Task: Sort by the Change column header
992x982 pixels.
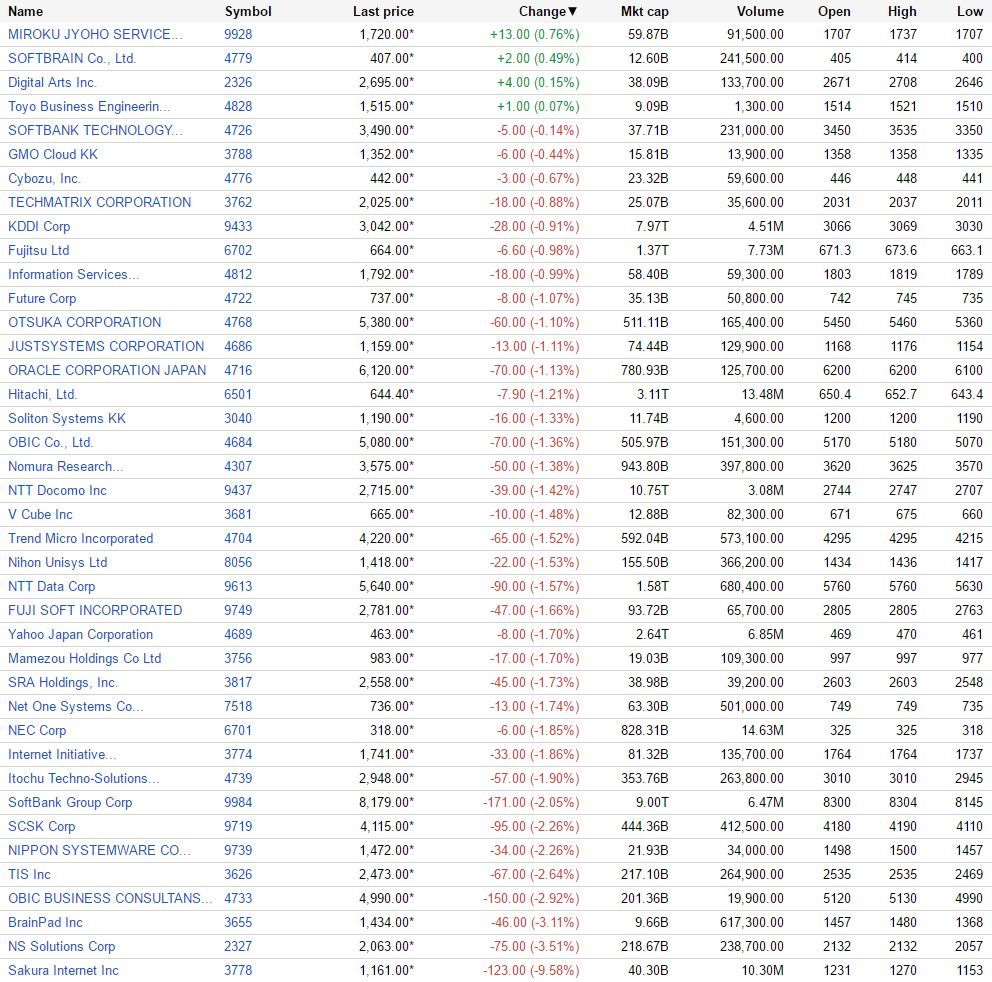Action: pyautogui.click(x=548, y=11)
